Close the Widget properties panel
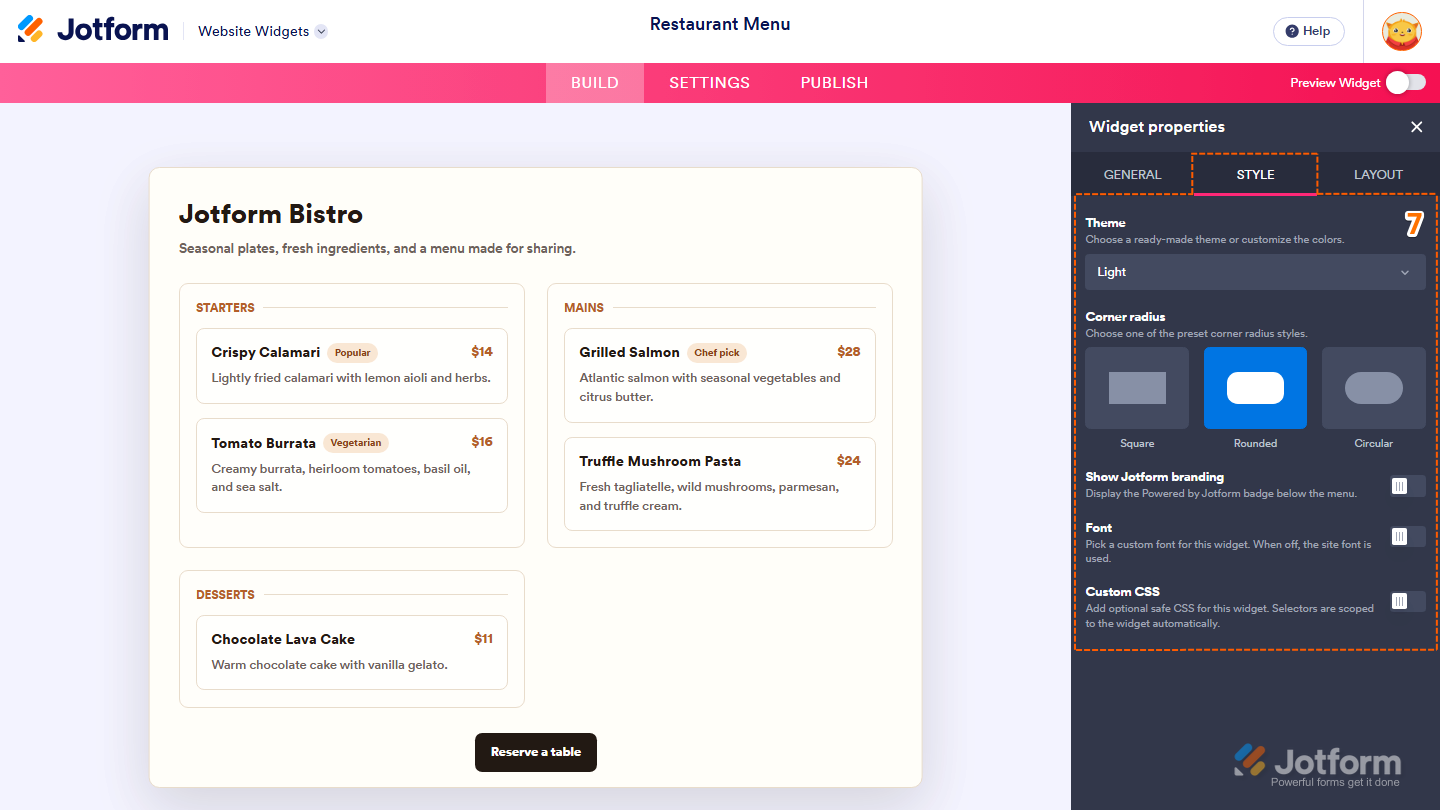Image resolution: width=1440 pixels, height=810 pixels. (x=1416, y=127)
